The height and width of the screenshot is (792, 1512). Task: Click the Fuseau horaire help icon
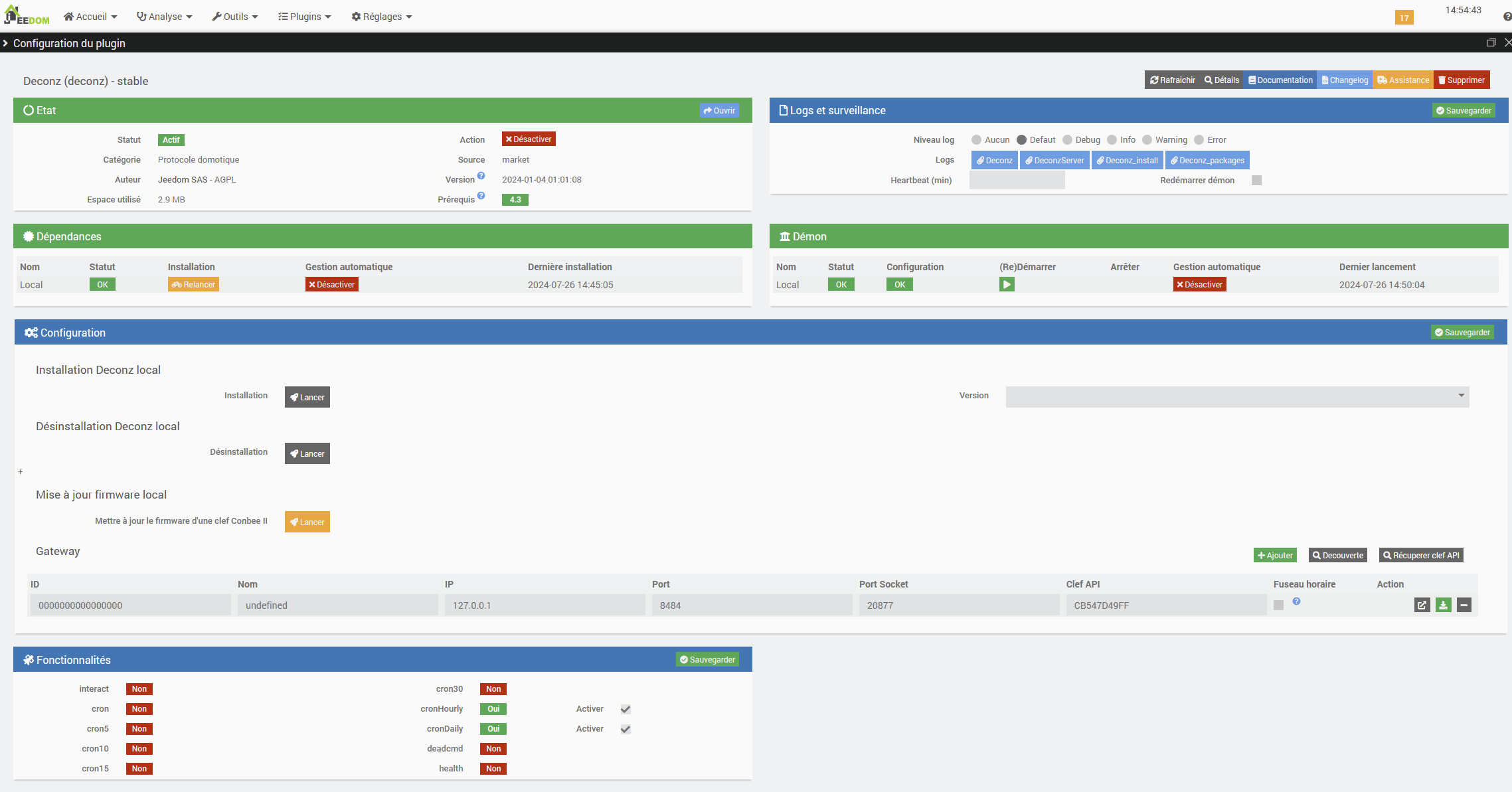(x=1296, y=601)
